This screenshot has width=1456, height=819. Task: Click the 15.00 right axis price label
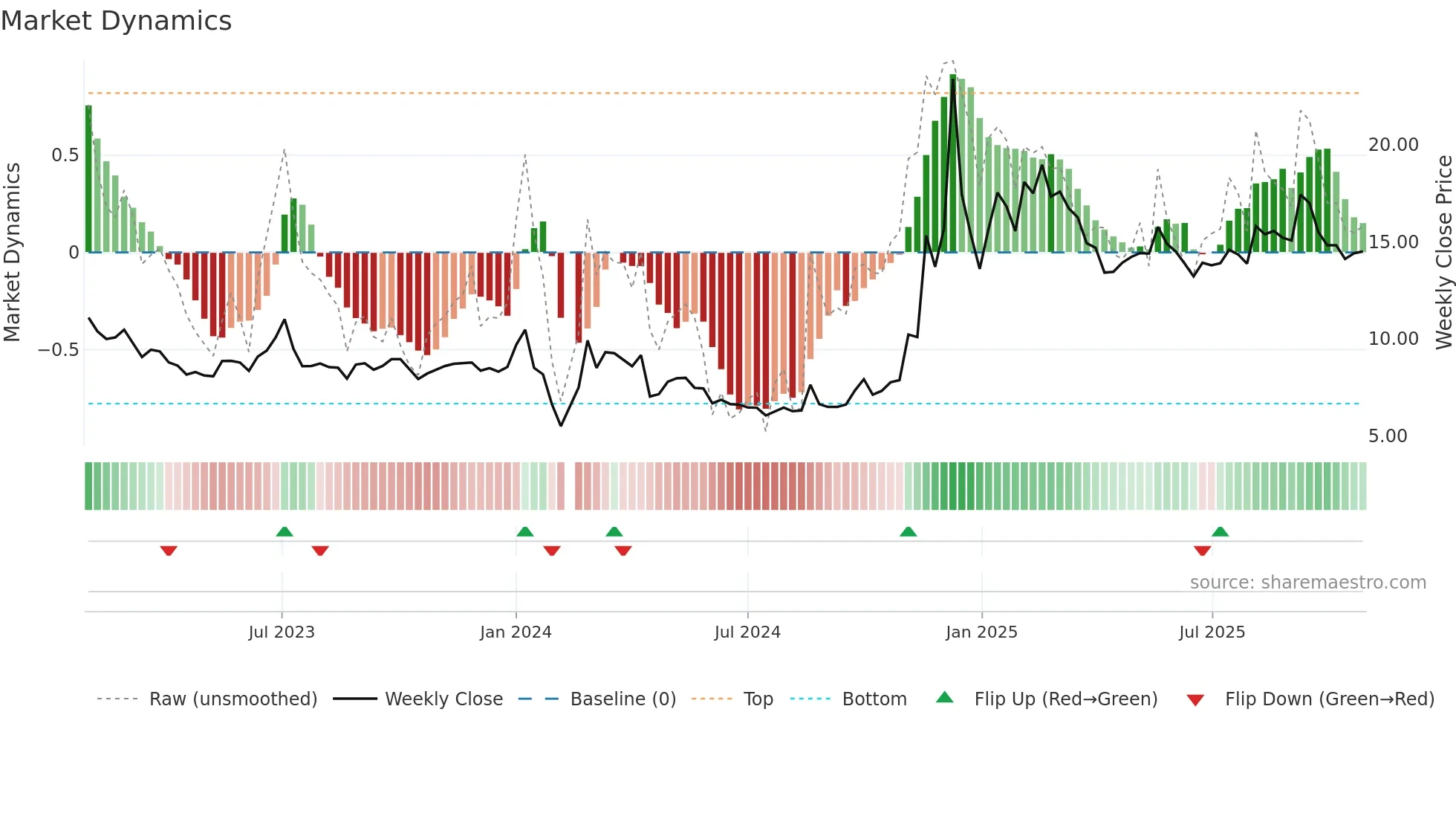point(1394,242)
